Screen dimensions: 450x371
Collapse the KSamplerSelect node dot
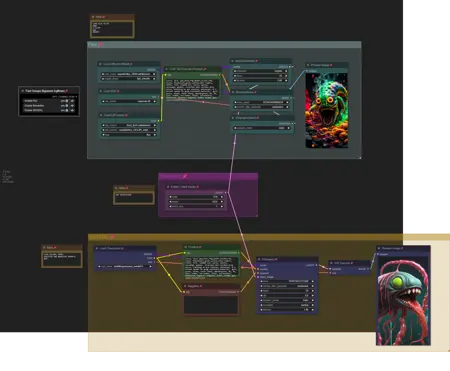tap(233, 118)
